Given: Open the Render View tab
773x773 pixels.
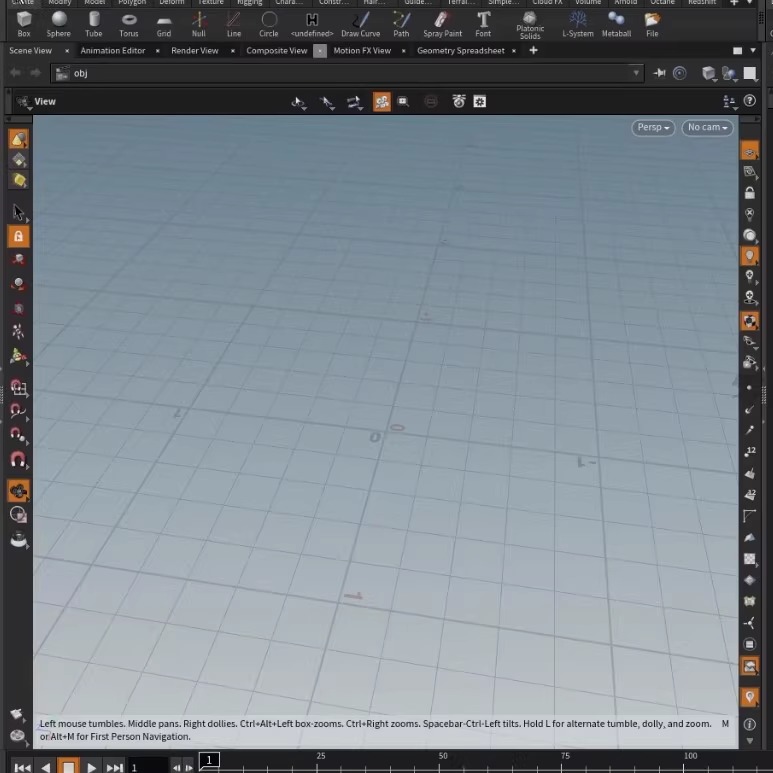Looking at the screenshot, I should tap(195, 51).
